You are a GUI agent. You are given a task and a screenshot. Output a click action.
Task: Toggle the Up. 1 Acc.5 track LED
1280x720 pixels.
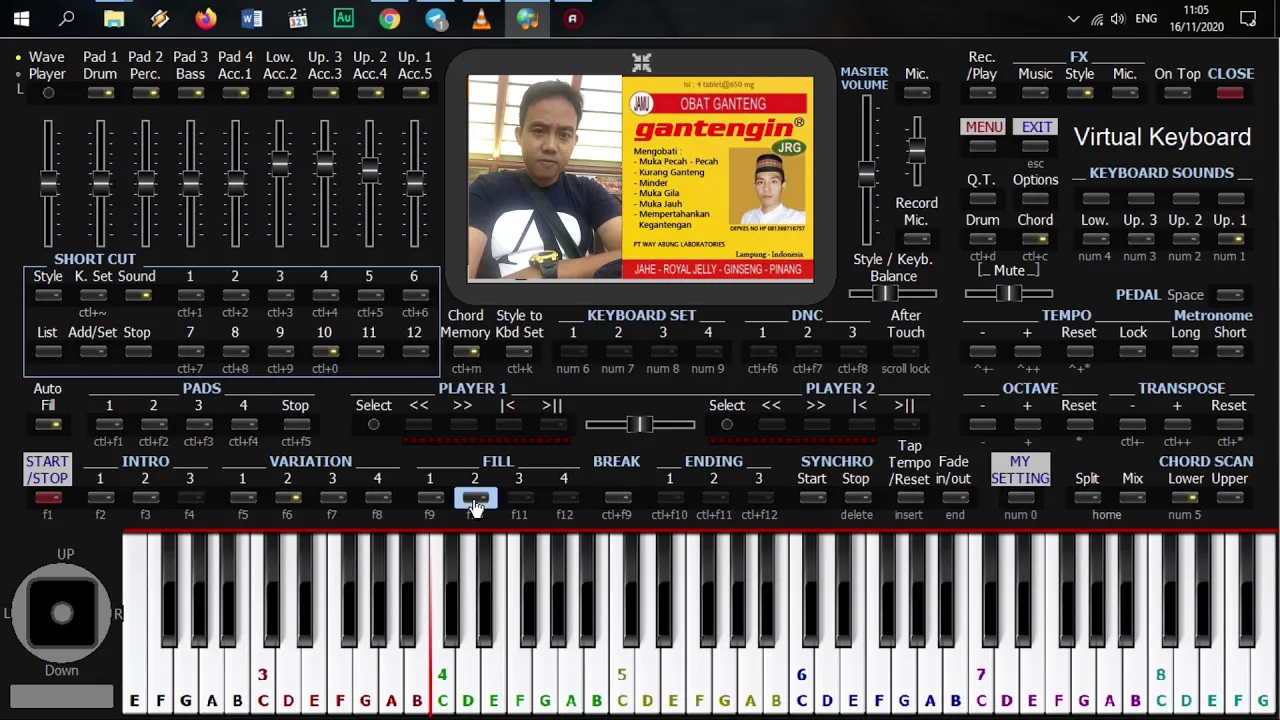[414, 93]
